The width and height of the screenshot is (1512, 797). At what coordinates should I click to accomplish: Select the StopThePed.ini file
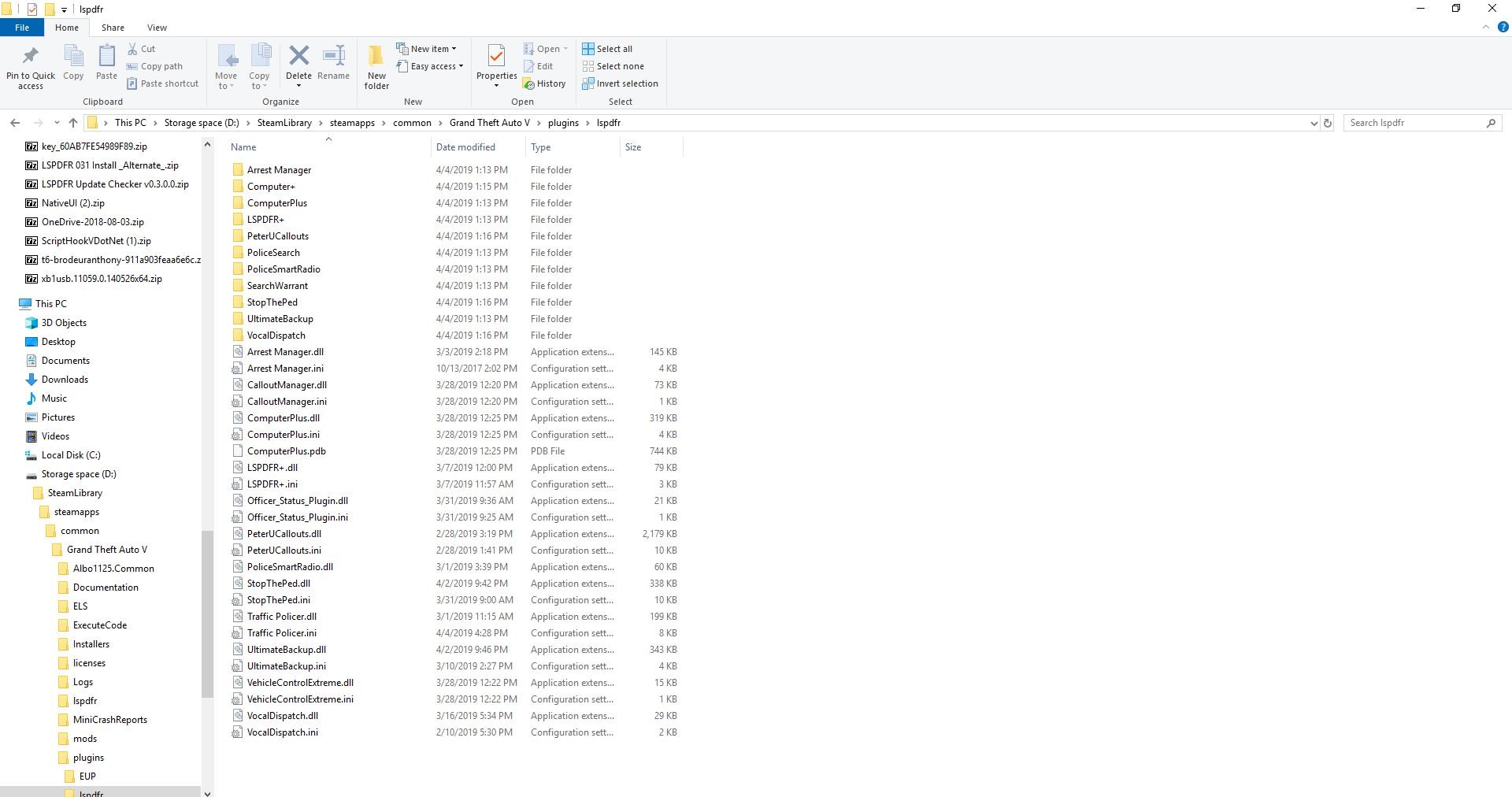coord(278,600)
